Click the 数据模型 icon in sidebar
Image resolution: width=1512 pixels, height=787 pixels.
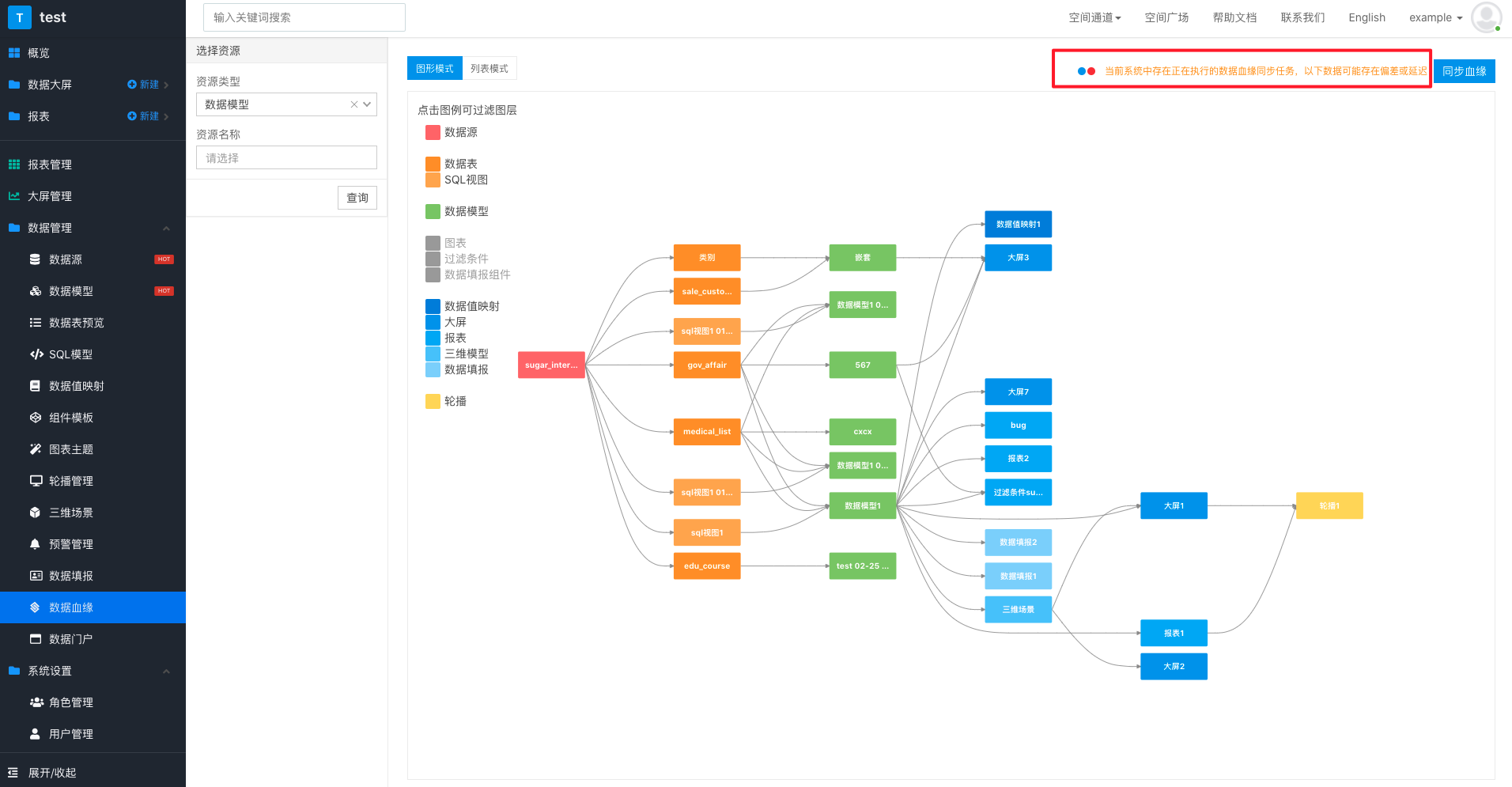pyautogui.click(x=35, y=291)
